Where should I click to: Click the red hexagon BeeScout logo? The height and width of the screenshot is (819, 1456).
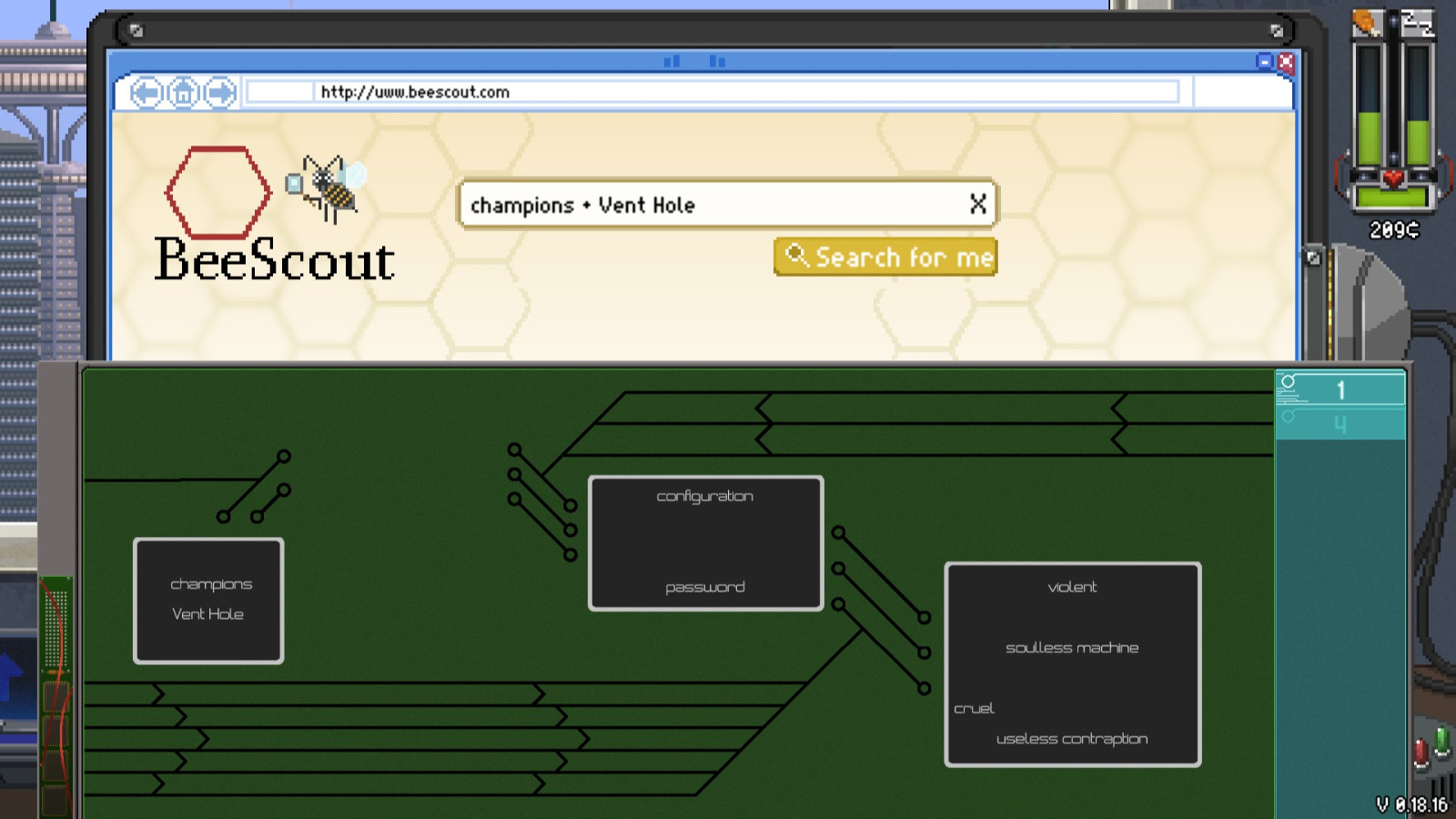(218, 192)
